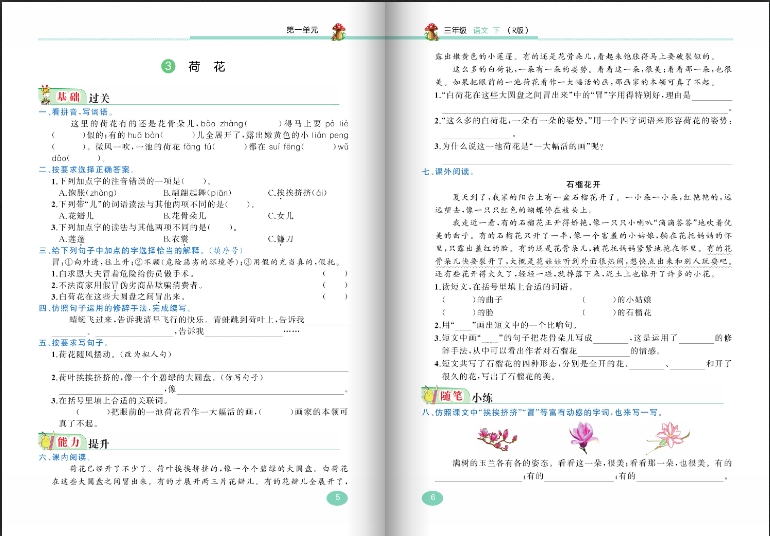Click the 荷花 lesson title
The width and height of the screenshot is (770, 536).
pyautogui.click(x=207, y=68)
